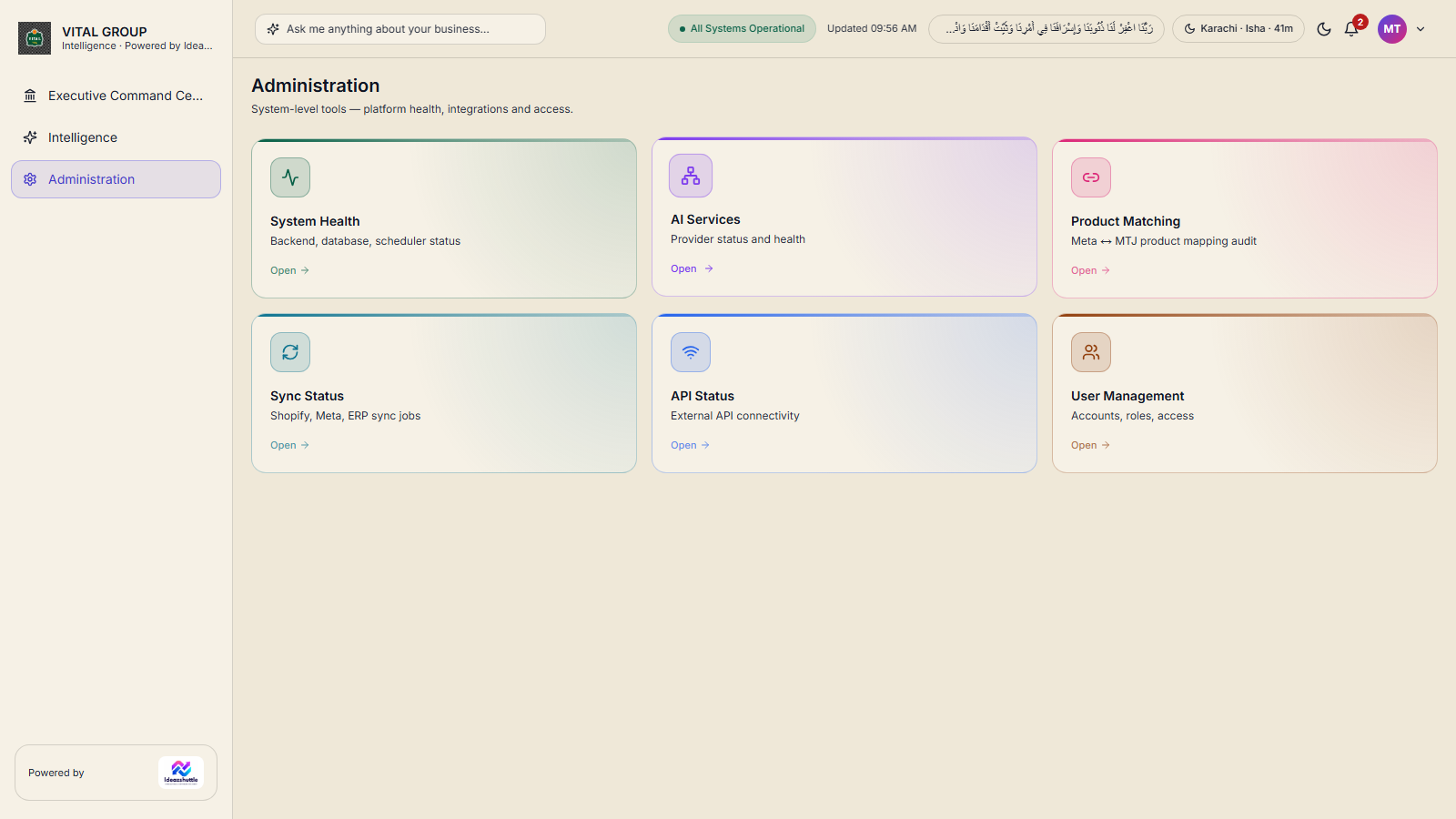Click the MT user avatar
This screenshot has width=1456, height=819.
click(x=1392, y=29)
